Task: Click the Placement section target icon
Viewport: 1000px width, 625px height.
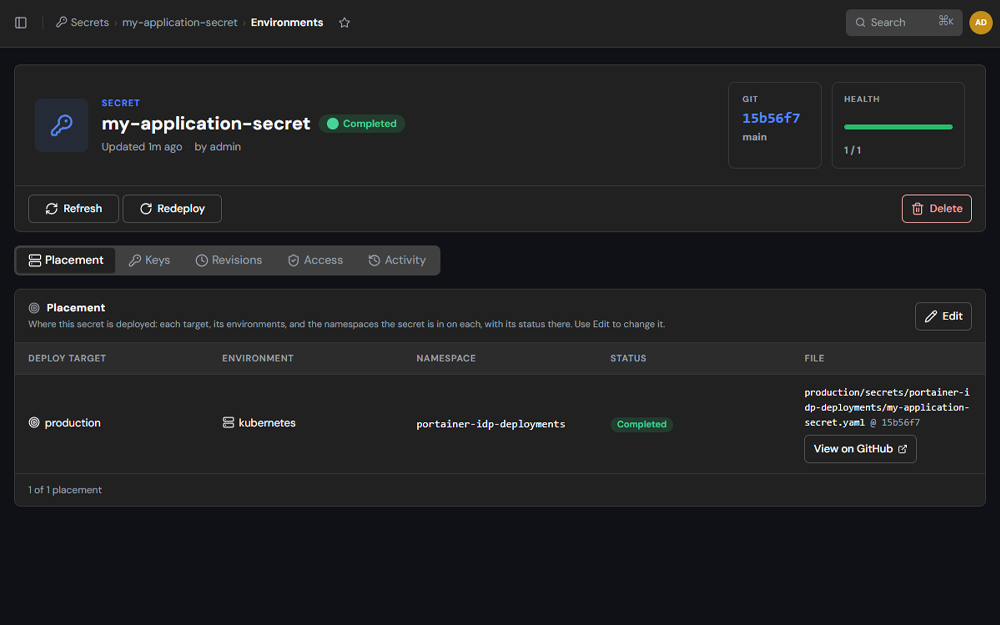Action: (x=34, y=308)
